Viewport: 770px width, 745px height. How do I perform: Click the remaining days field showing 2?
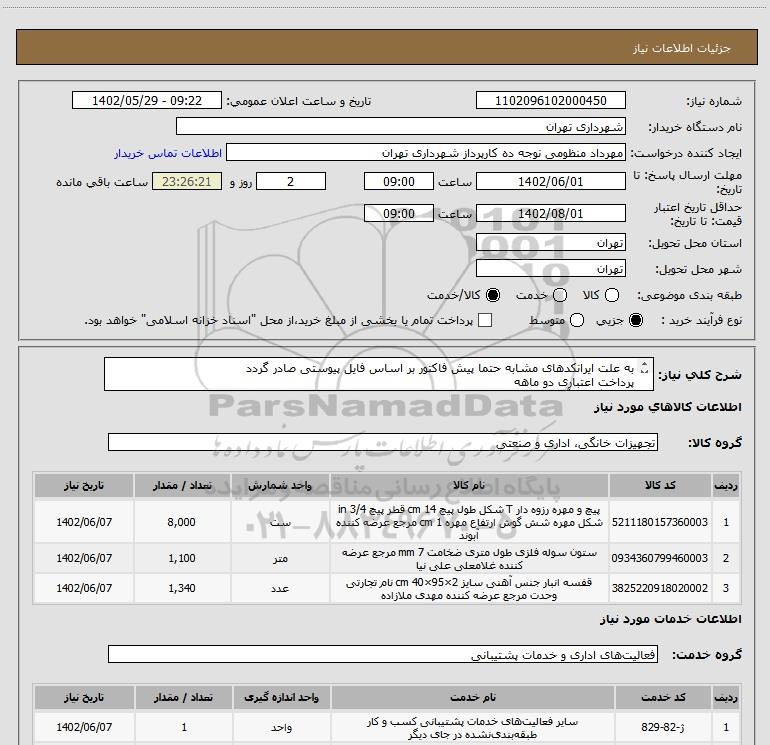[291, 182]
